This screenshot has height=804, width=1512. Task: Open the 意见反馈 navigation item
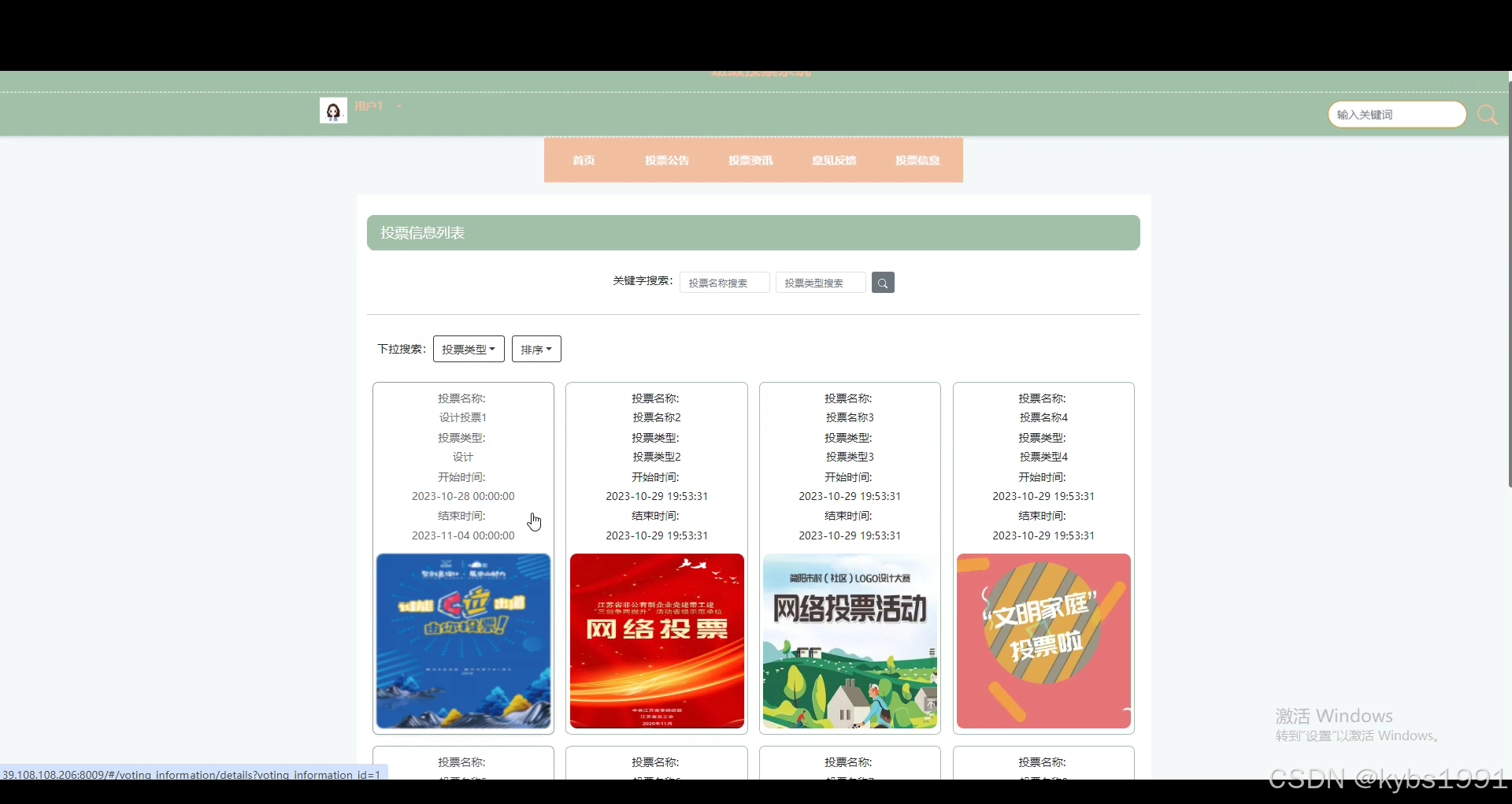coord(834,161)
